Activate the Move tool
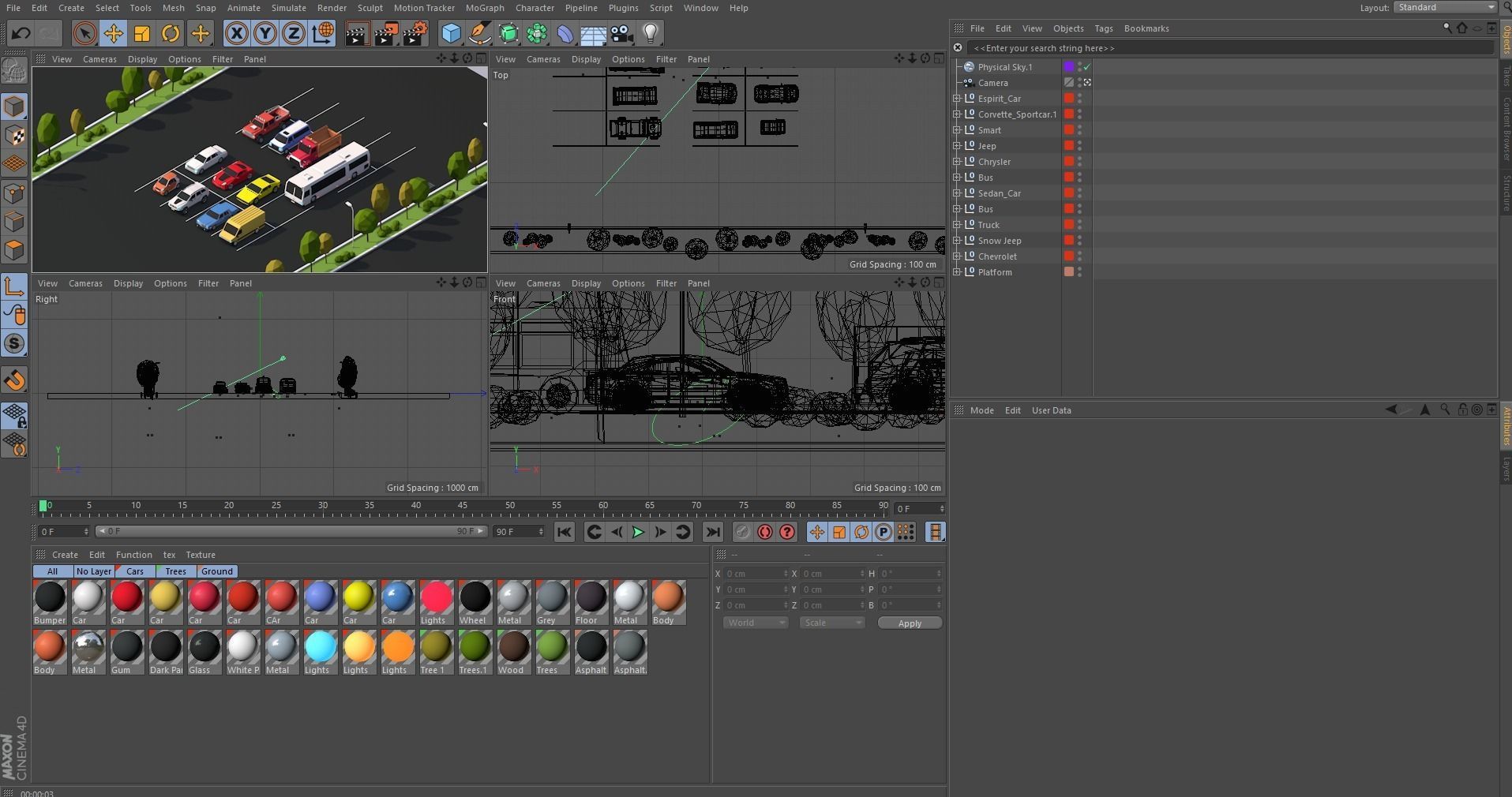The image size is (1512, 797). pos(113,33)
